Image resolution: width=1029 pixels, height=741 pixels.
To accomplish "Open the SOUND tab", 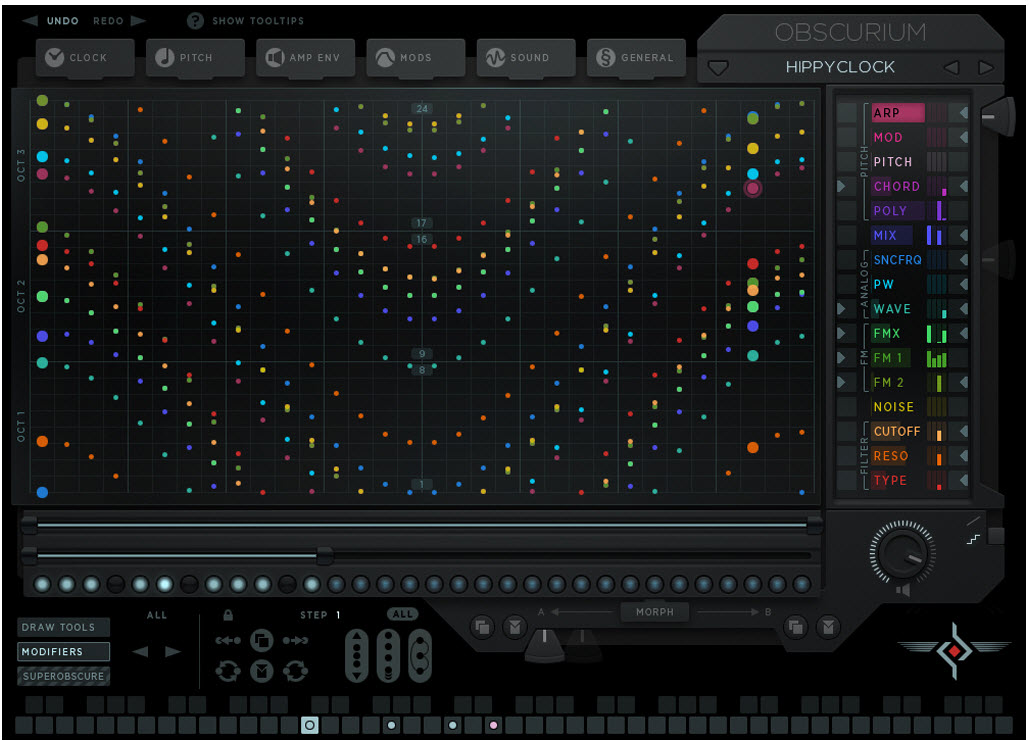I will (x=526, y=58).
